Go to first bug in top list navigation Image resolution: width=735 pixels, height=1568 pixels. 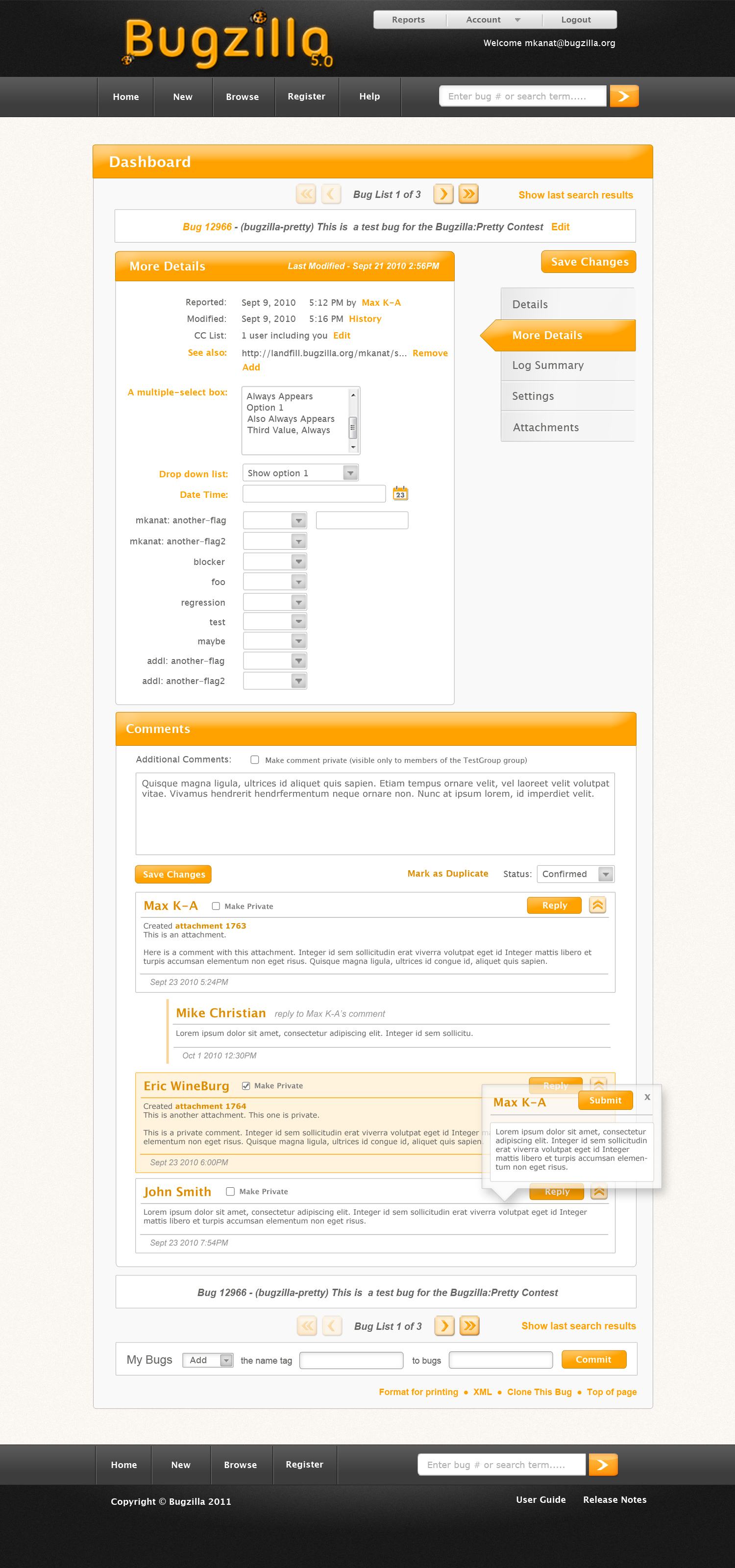pyautogui.click(x=306, y=194)
